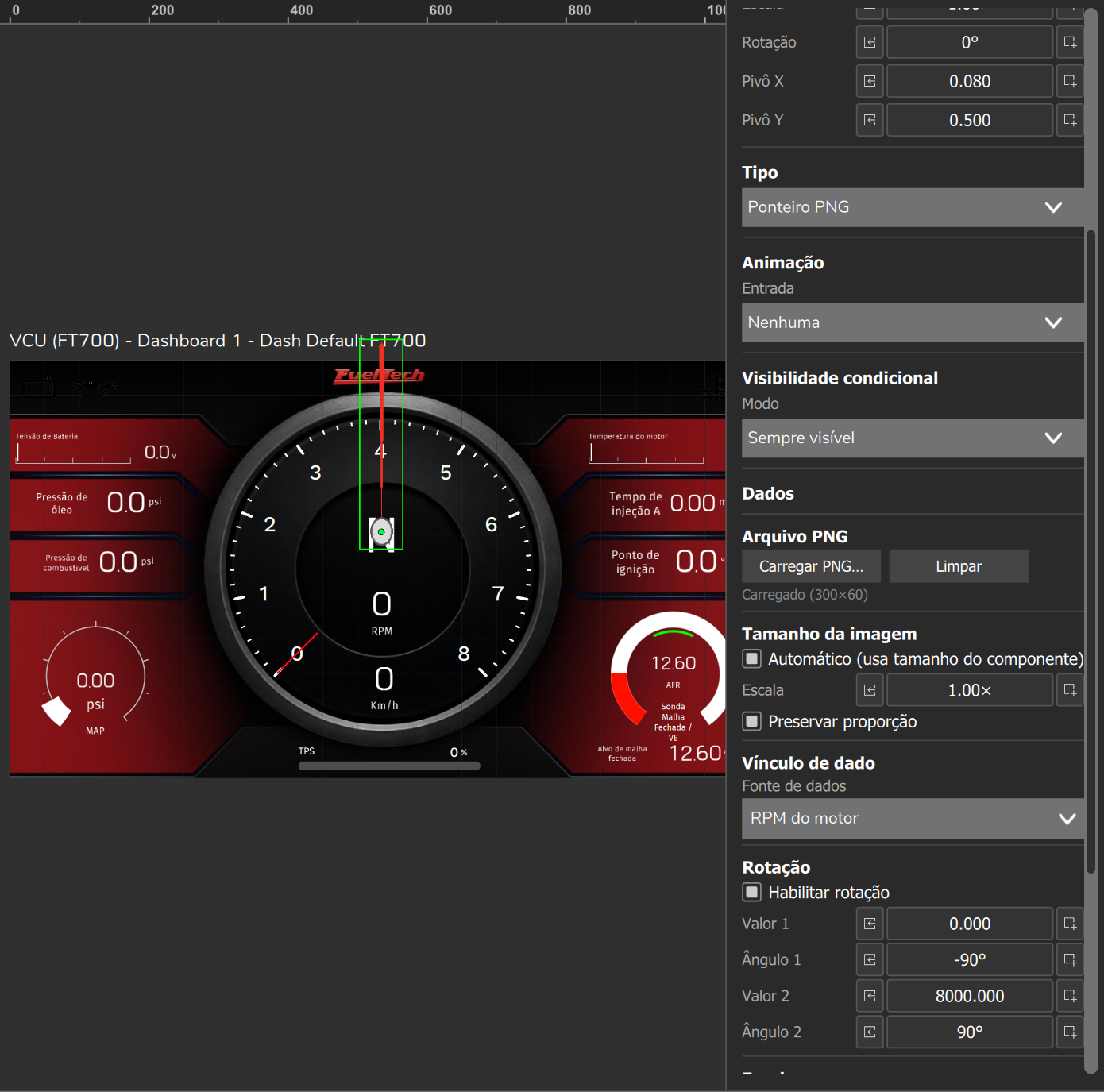Viewport: 1104px width, 1092px height.
Task: Click plus-square icon in the Pivô Y row
Action: coord(1070,120)
